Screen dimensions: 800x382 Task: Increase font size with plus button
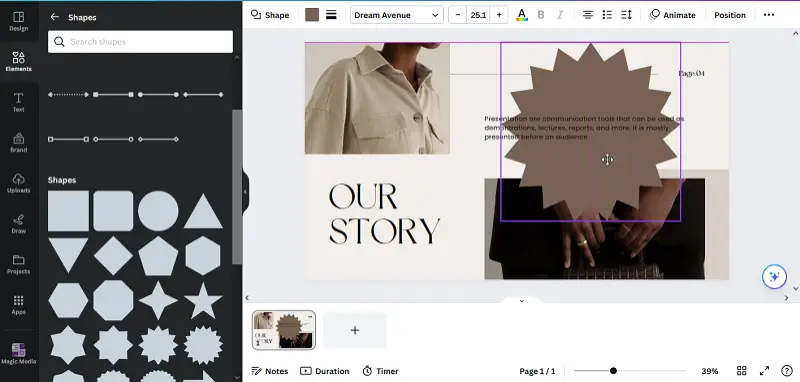pos(499,15)
